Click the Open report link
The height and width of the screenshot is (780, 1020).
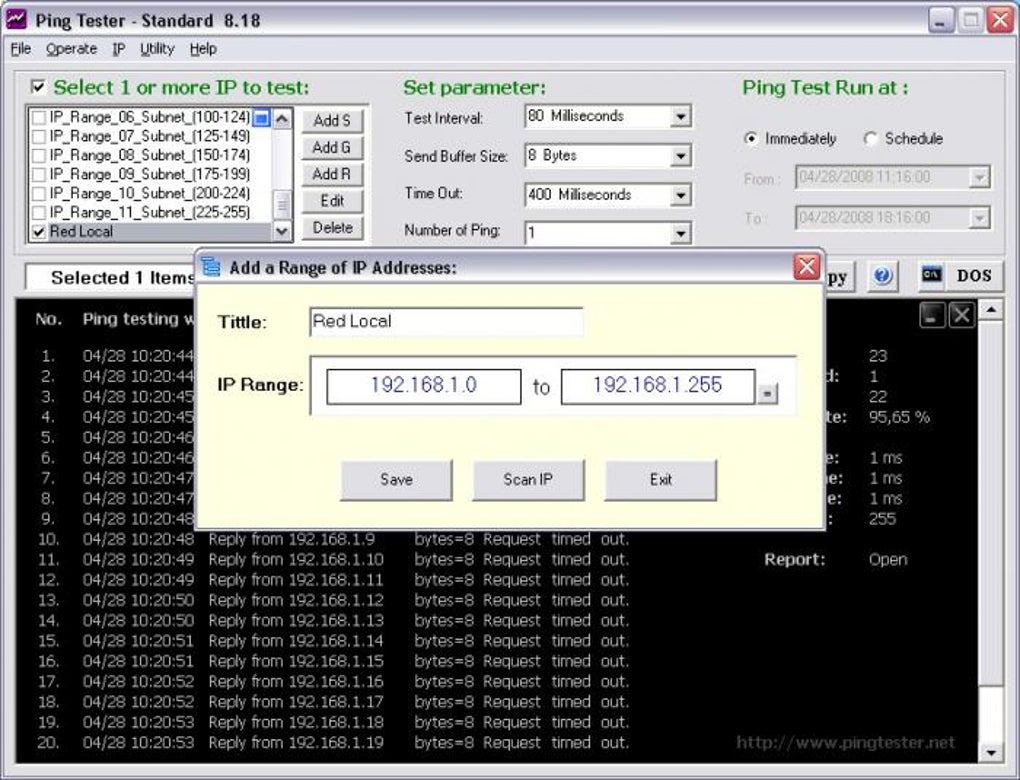[888, 559]
